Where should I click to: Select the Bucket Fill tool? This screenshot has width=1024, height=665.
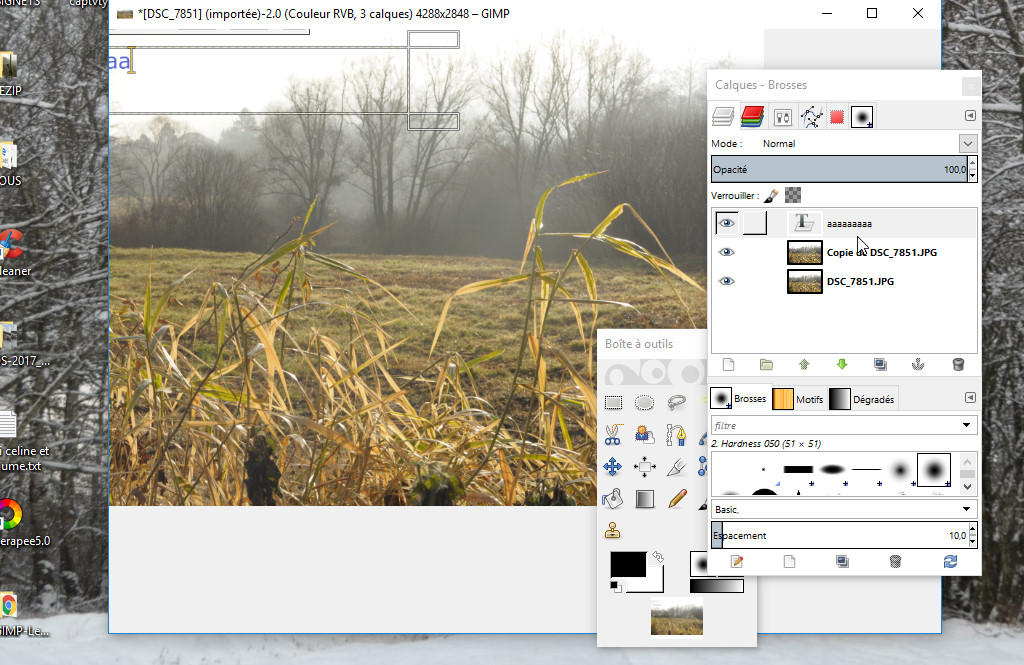click(613, 499)
